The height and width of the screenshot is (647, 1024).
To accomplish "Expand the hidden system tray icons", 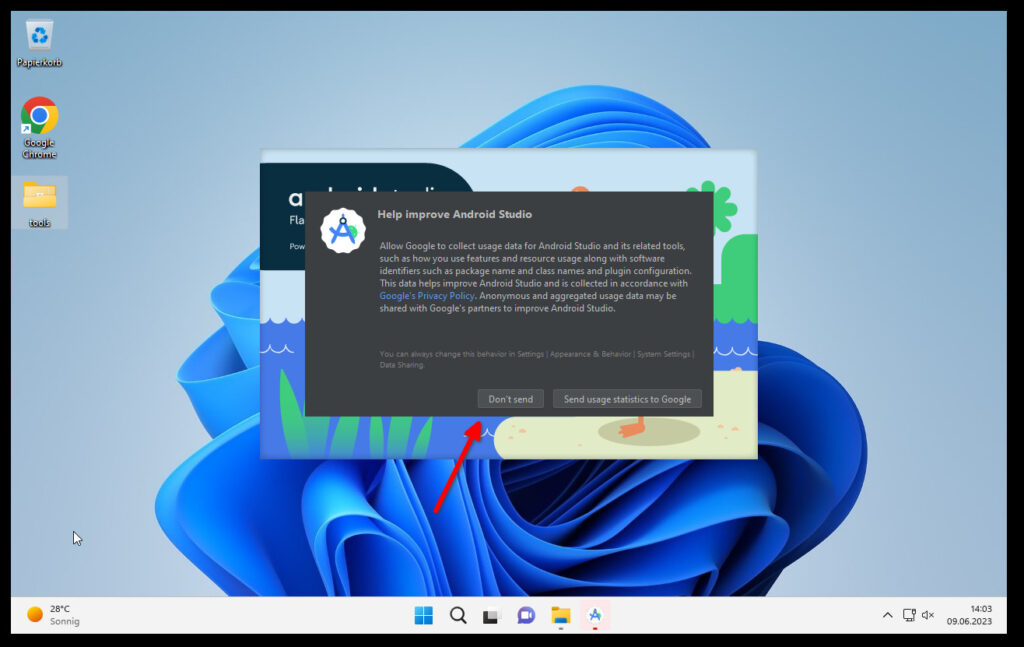I will coord(888,615).
